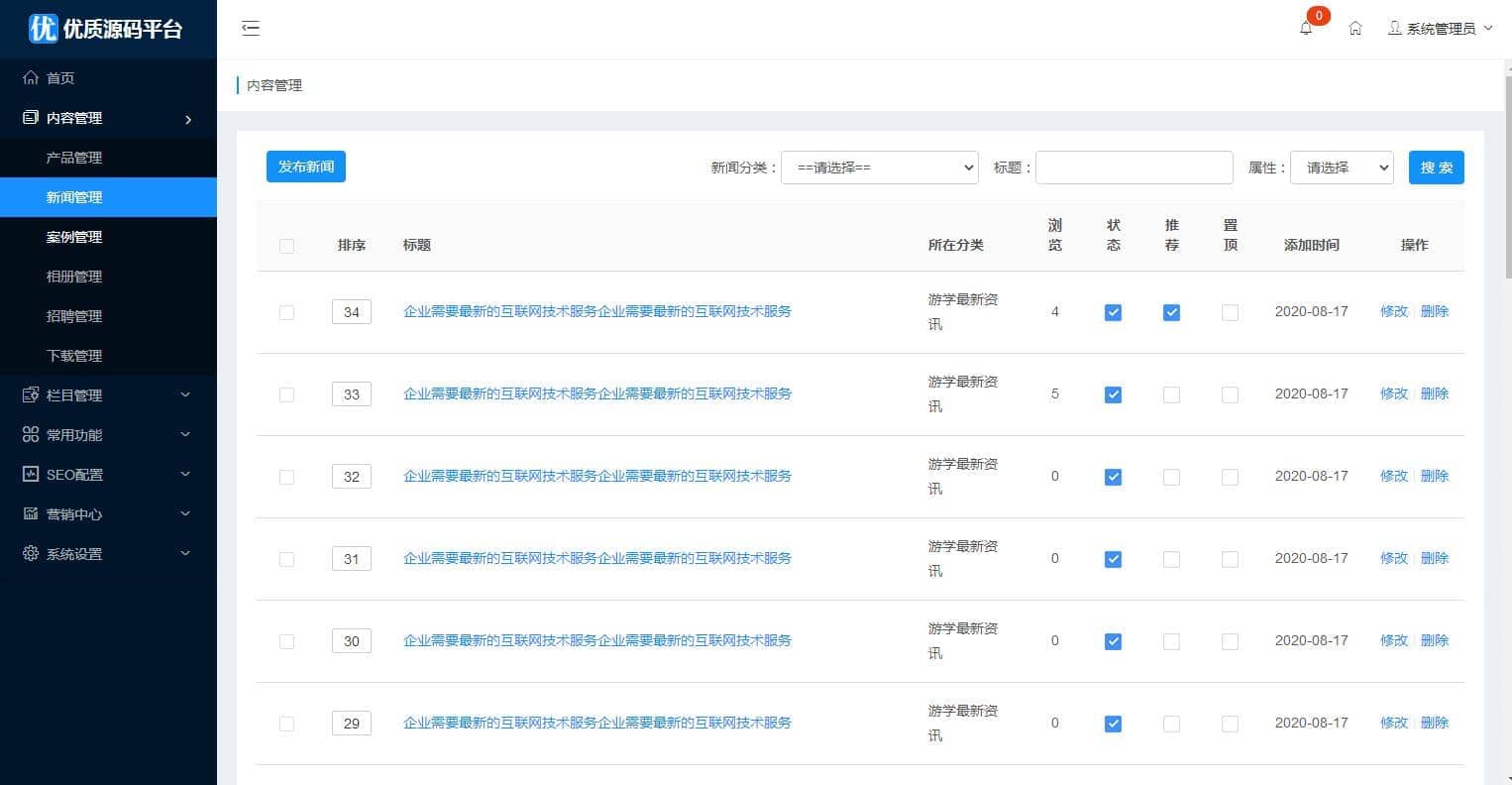Click the 首页 house icon in sidebar

point(31,78)
